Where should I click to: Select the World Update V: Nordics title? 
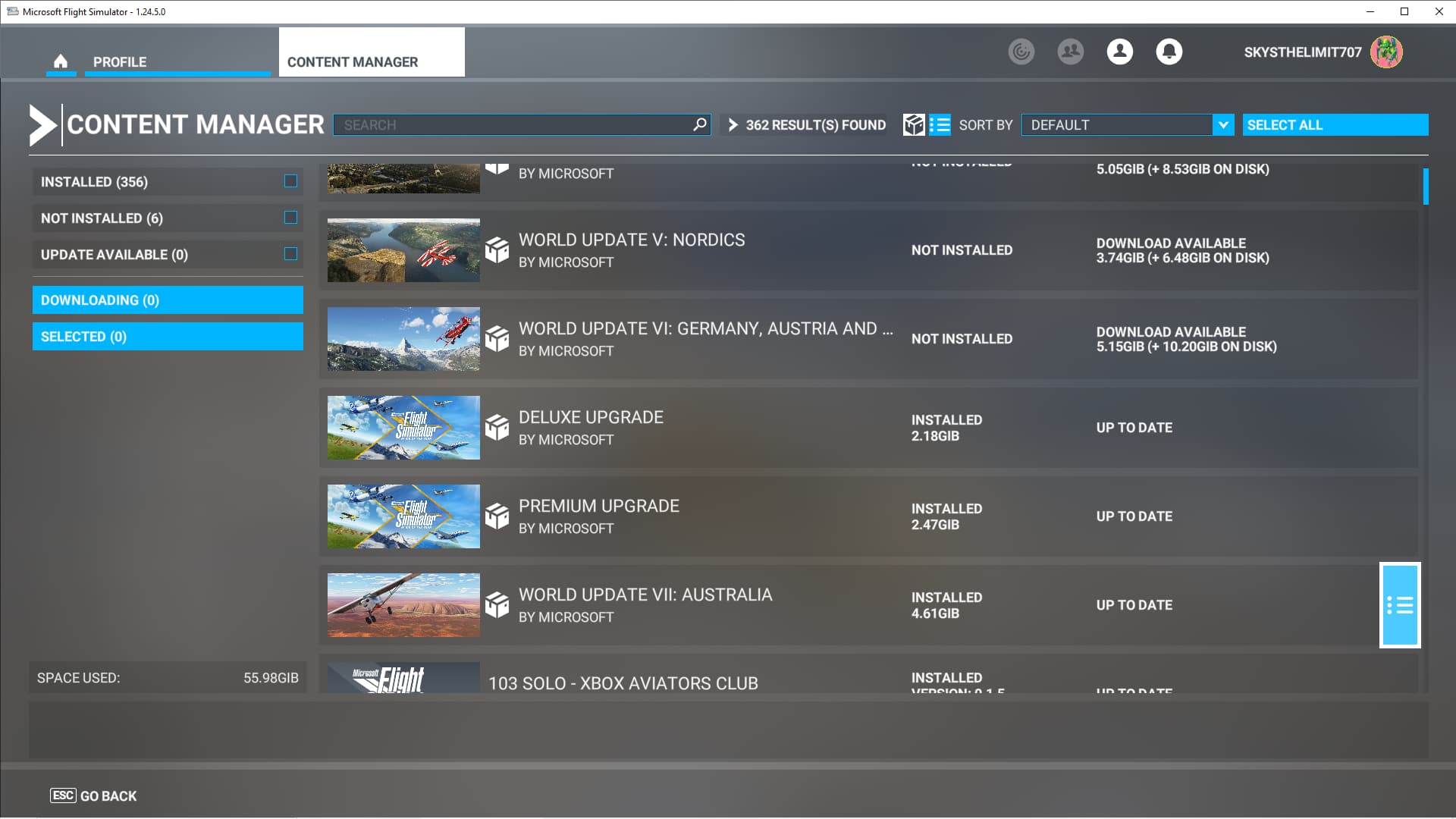click(632, 240)
